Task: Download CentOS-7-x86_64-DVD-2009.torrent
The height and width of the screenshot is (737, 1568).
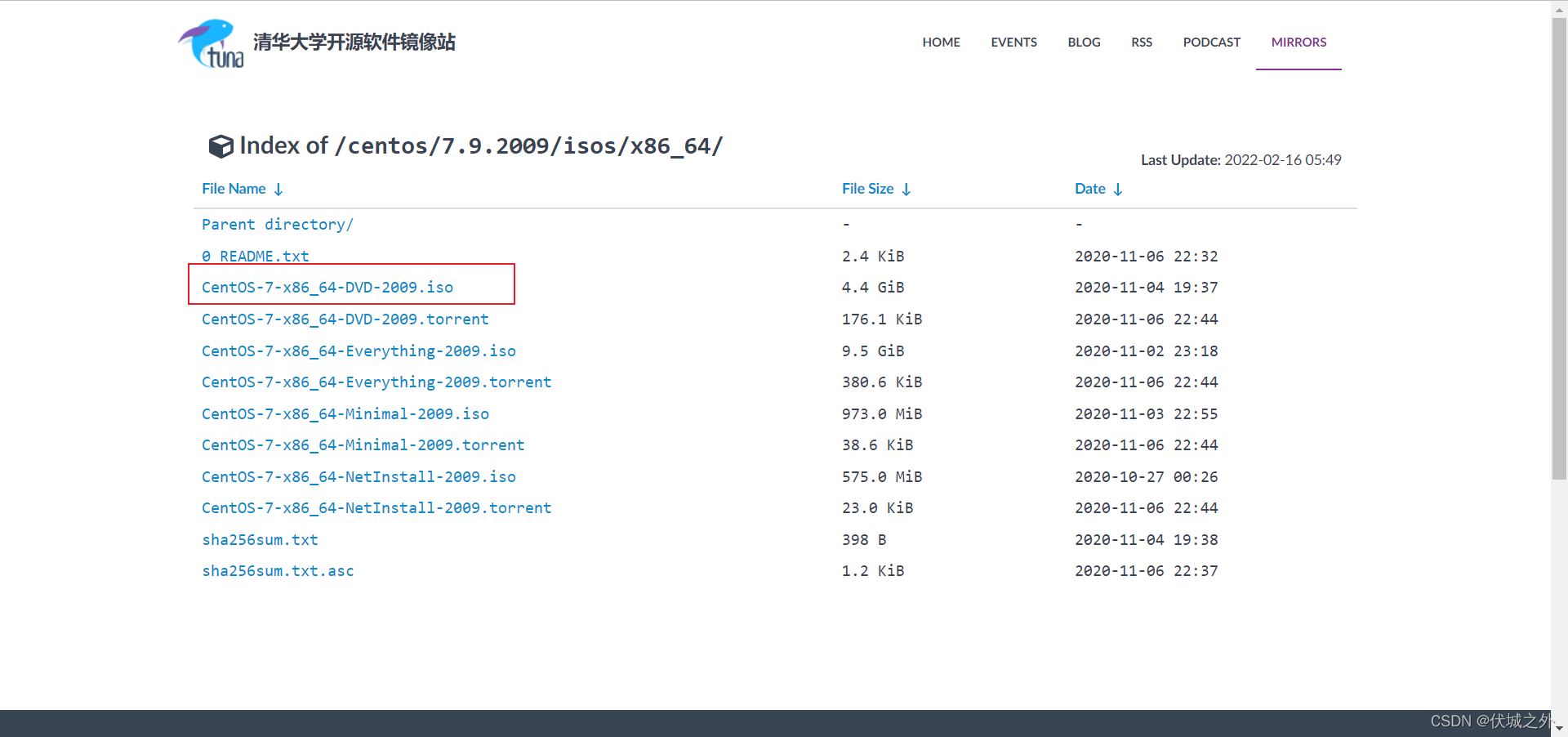Action: (x=345, y=319)
